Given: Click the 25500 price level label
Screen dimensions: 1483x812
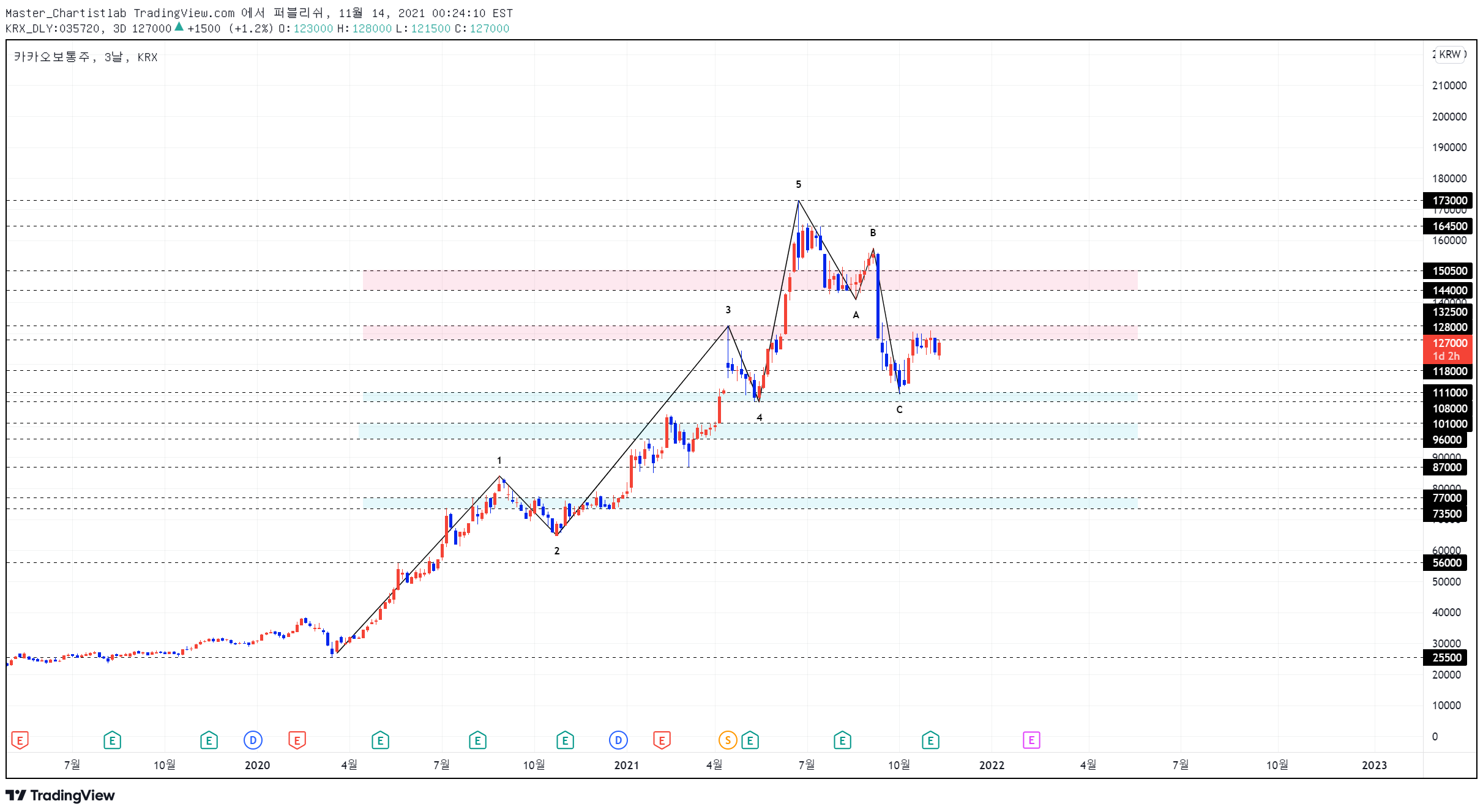Looking at the screenshot, I should pyautogui.click(x=1447, y=658).
